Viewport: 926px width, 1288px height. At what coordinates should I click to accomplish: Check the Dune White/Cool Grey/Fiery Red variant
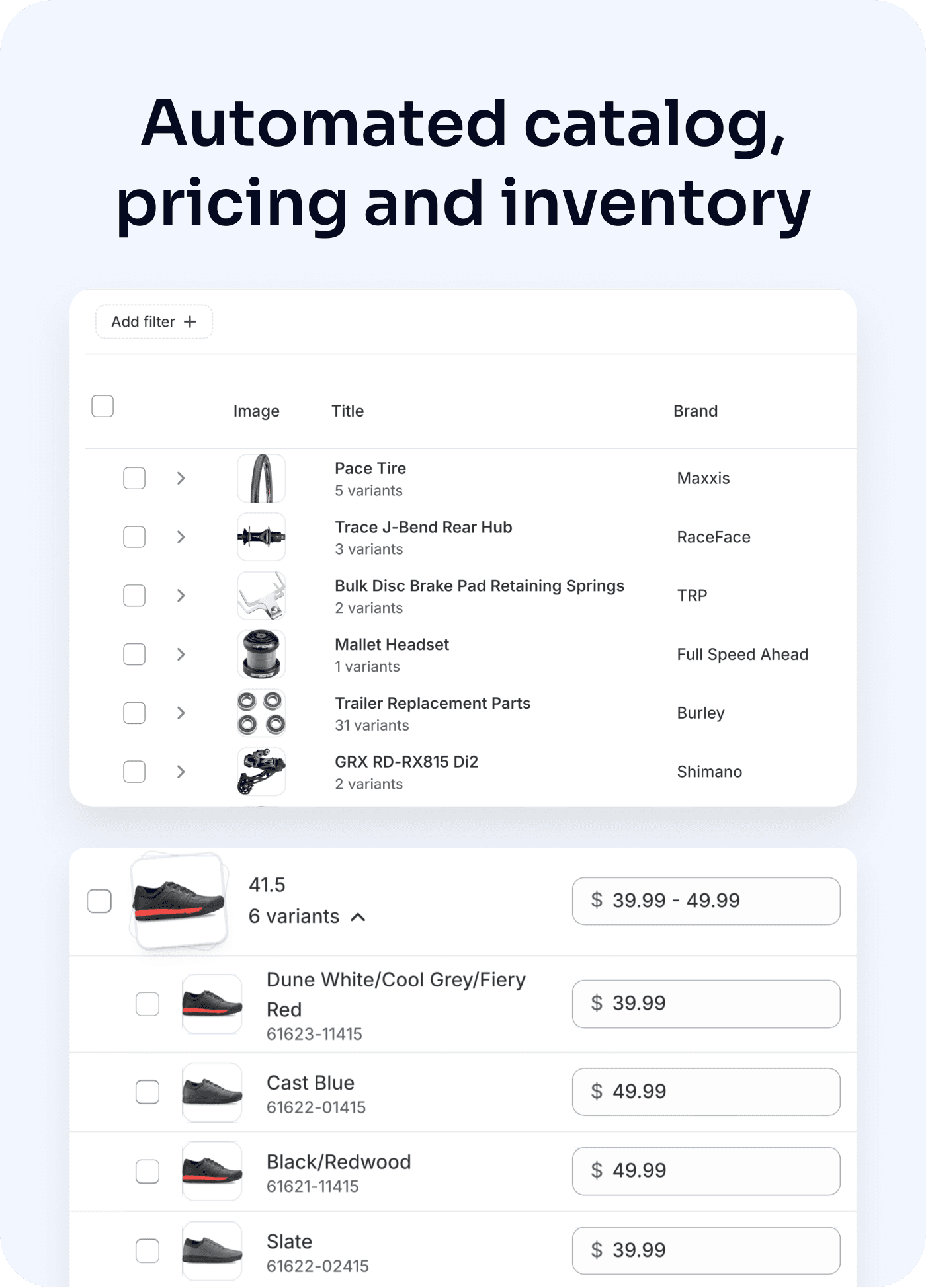tap(147, 1004)
